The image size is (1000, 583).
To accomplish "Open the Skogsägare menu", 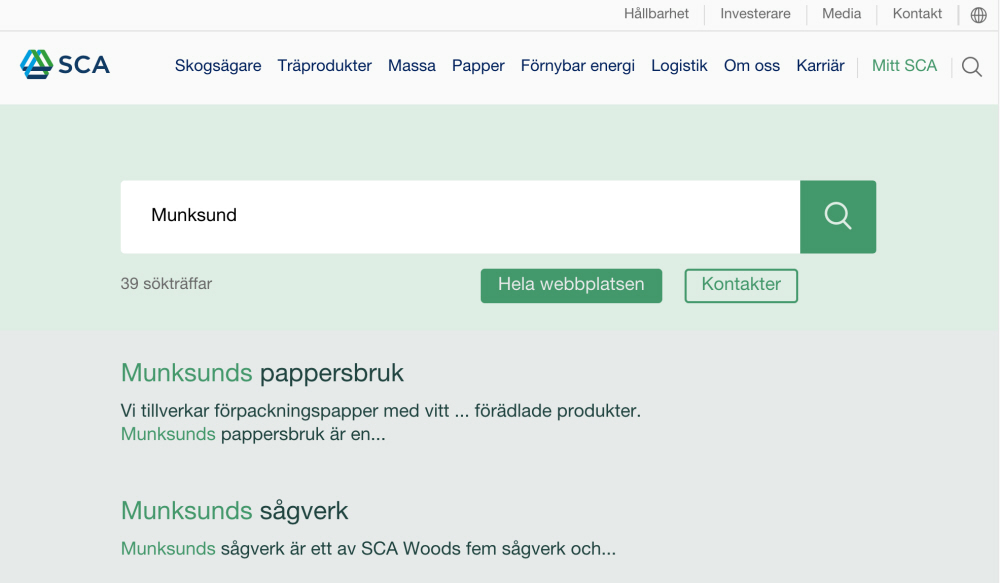I will pos(218,66).
